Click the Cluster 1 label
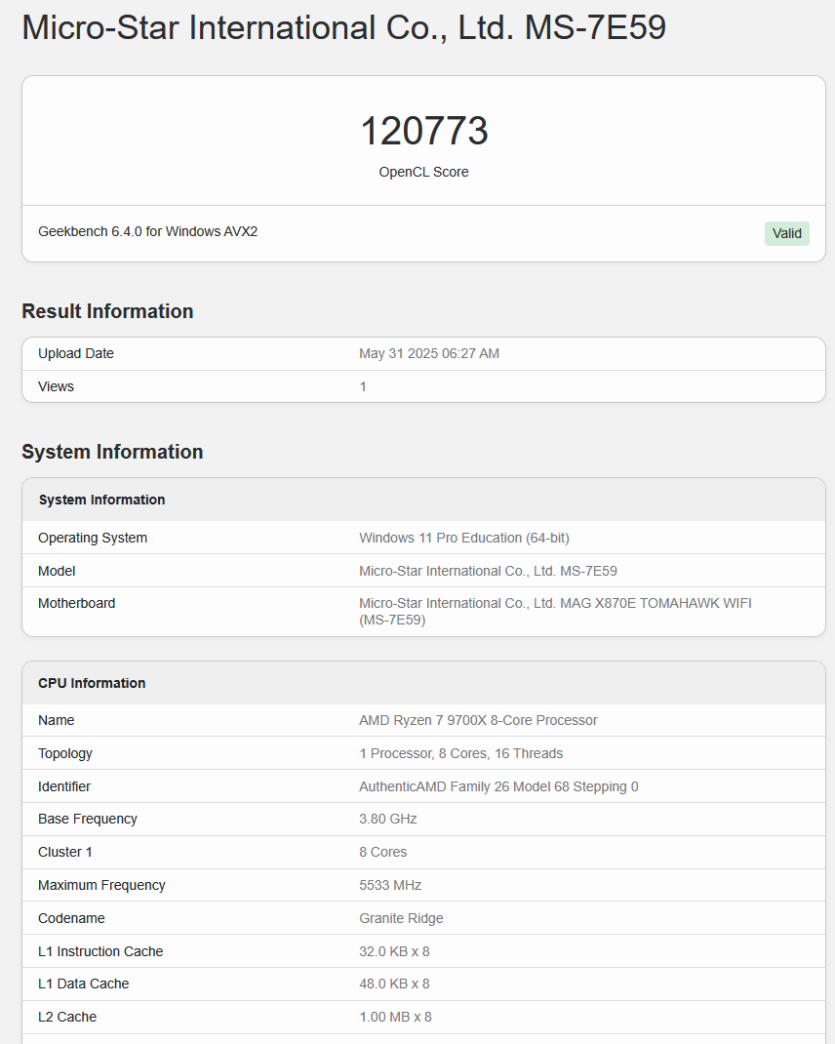Viewport: 835px width, 1044px height. click(65, 852)
